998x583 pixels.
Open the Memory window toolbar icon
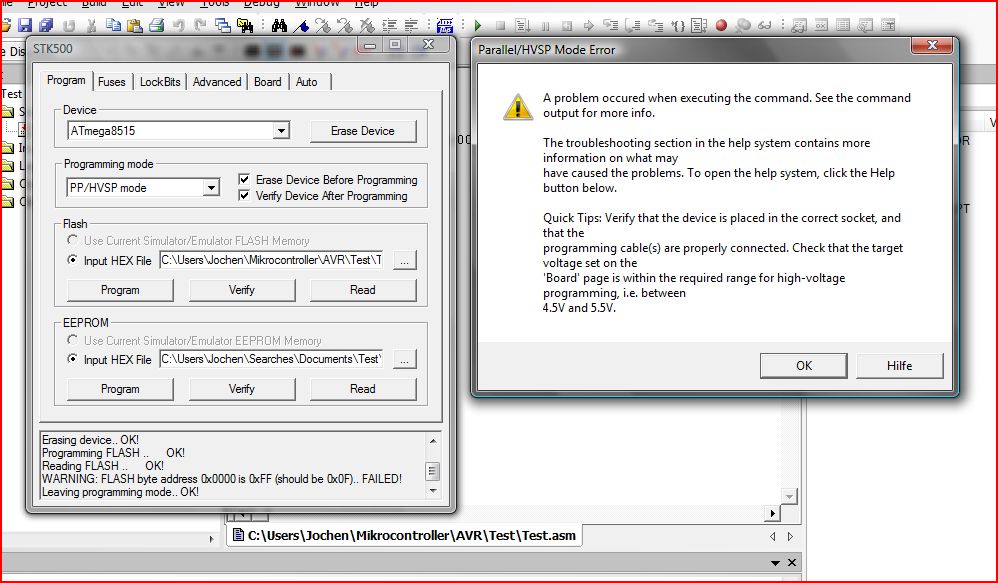pos(843,25)
